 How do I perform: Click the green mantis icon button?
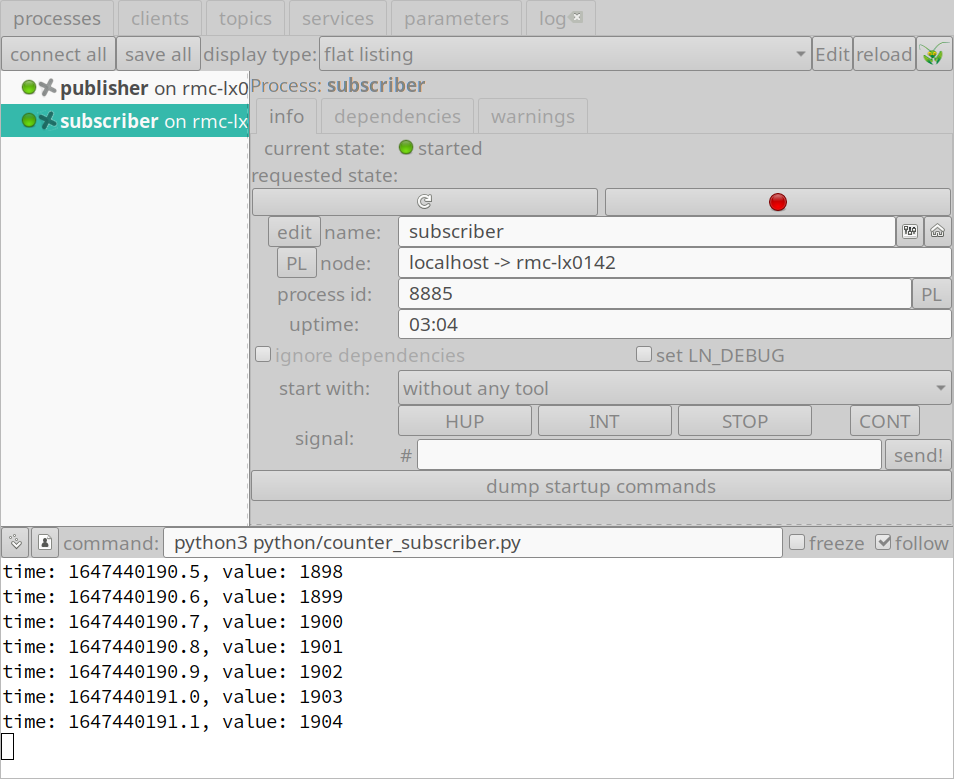(934, 54)
